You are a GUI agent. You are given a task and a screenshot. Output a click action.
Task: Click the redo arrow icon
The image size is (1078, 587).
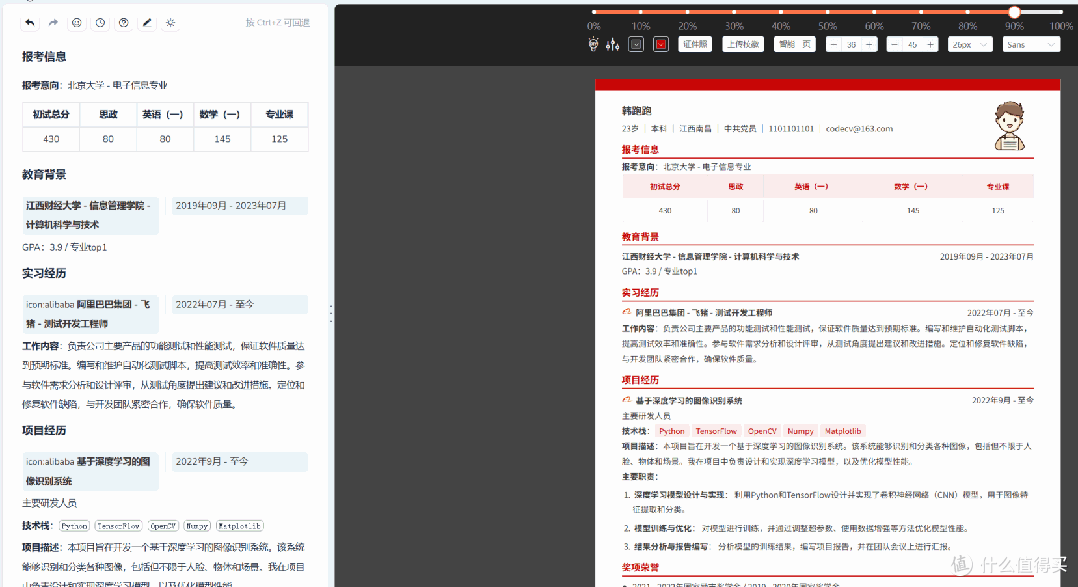(53, 23)
